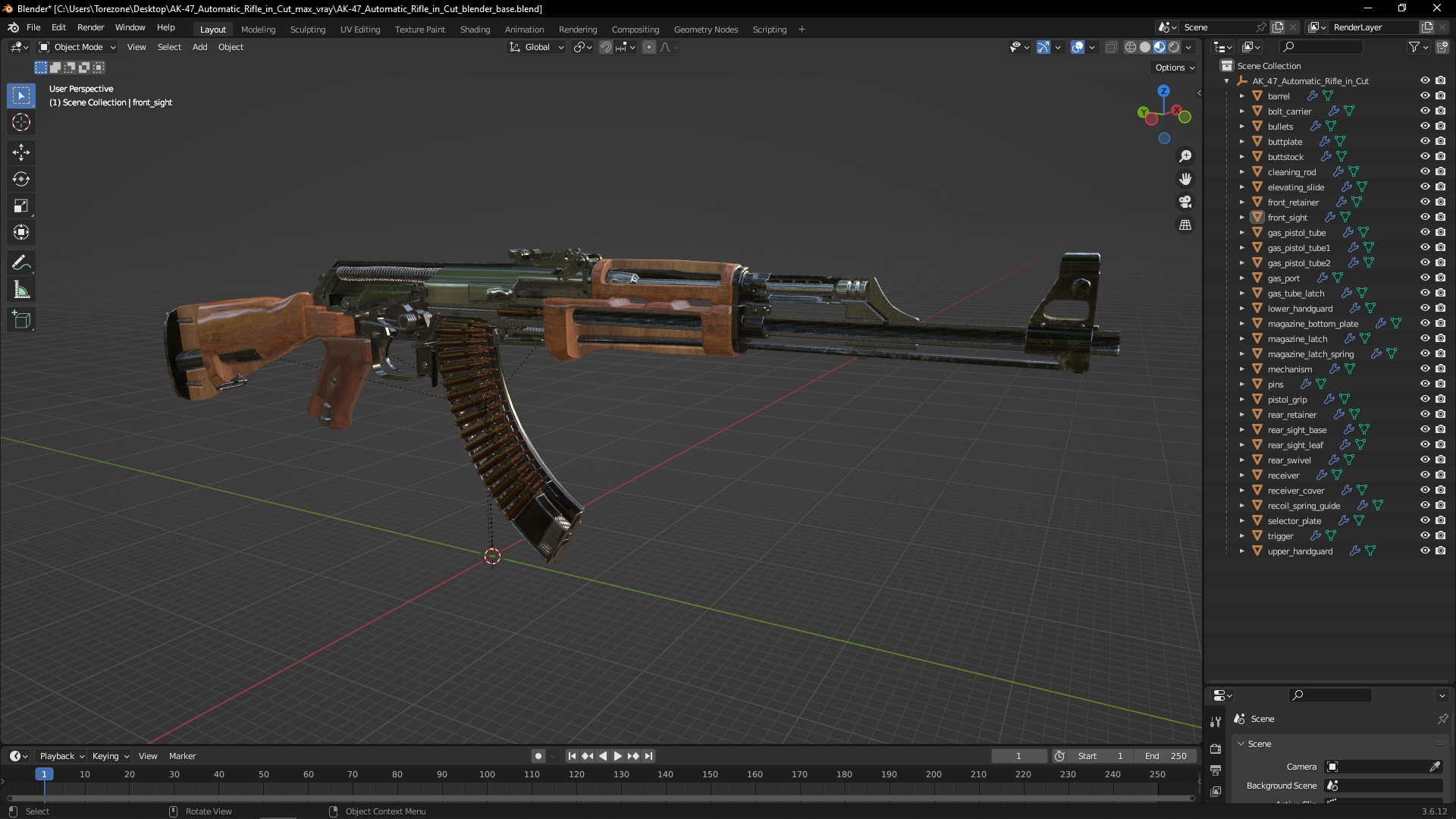Disable render for trigger object
This screenshot has width=1456, height=819.
pyautogui.click(x=1440, y=535)
